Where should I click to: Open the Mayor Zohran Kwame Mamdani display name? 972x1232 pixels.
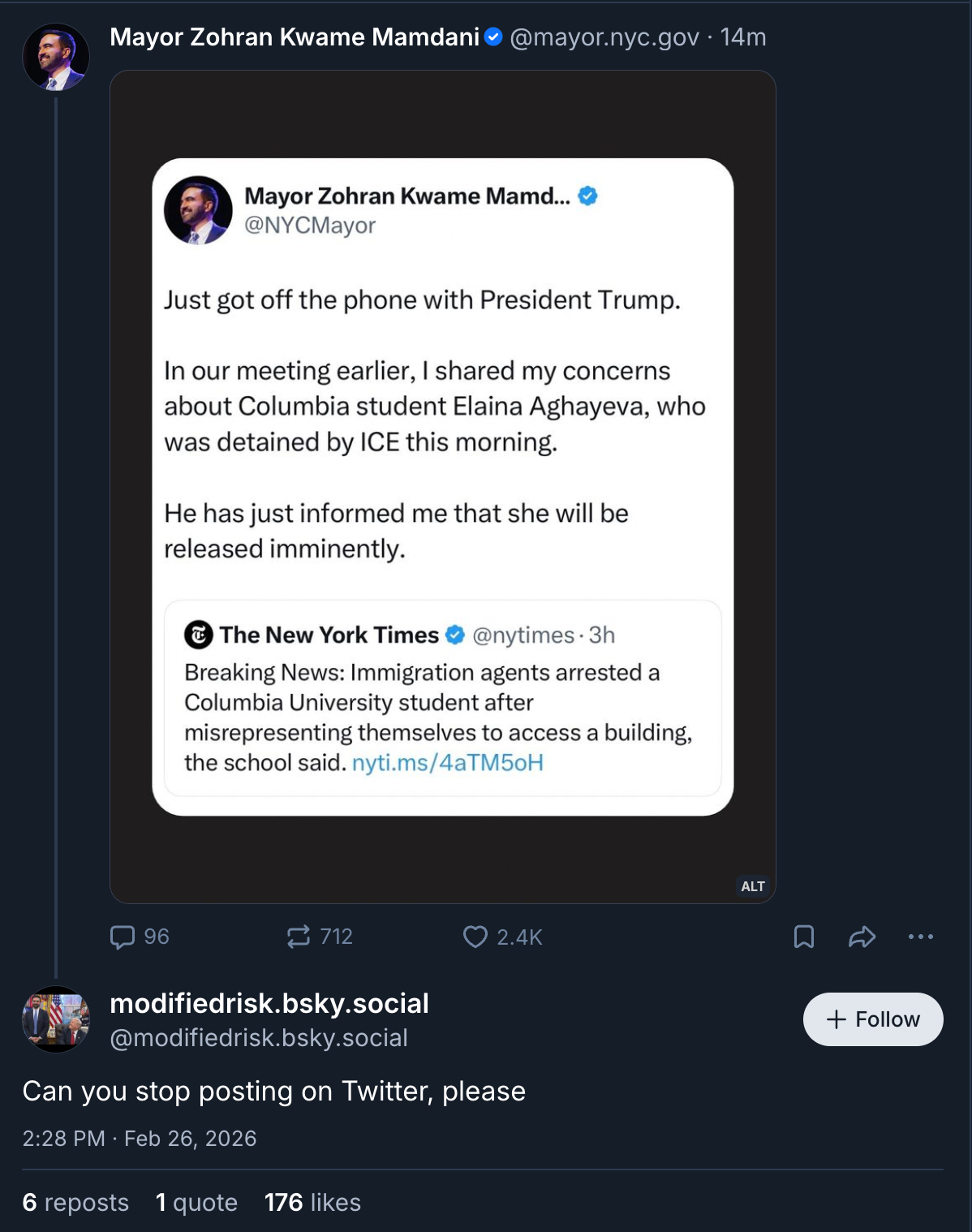click(295, 37)
